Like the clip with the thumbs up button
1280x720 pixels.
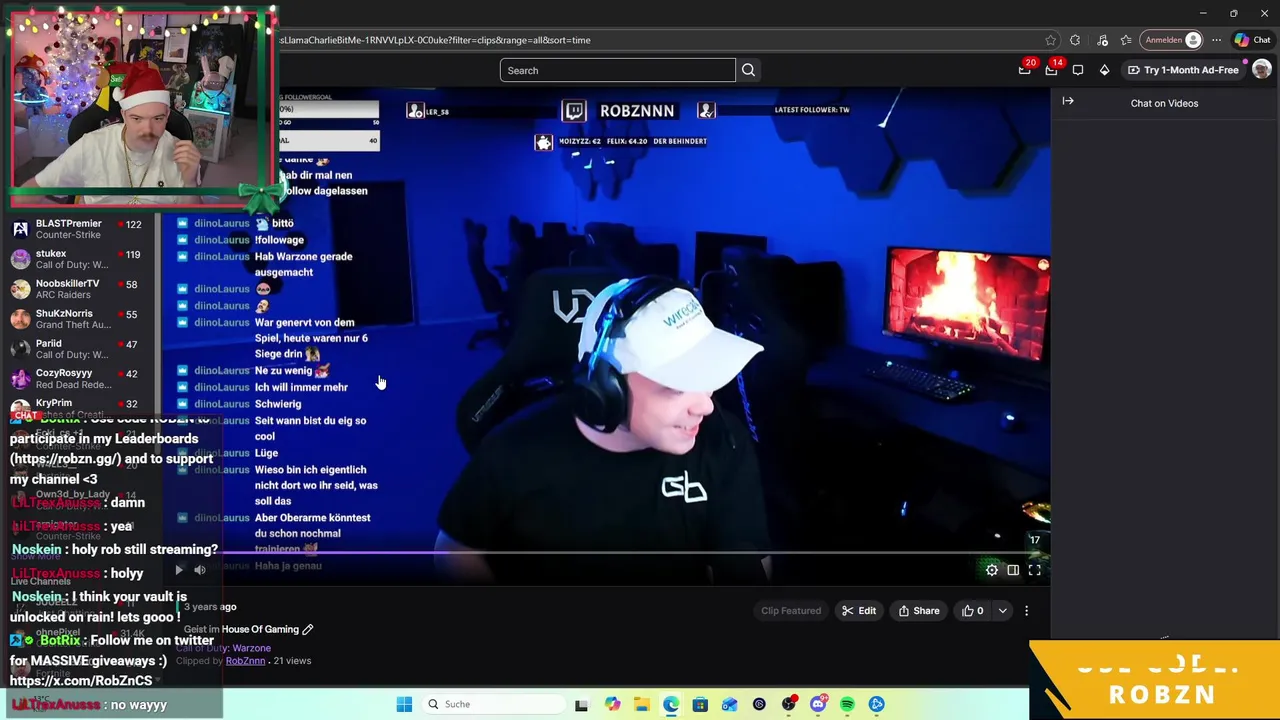973,611
